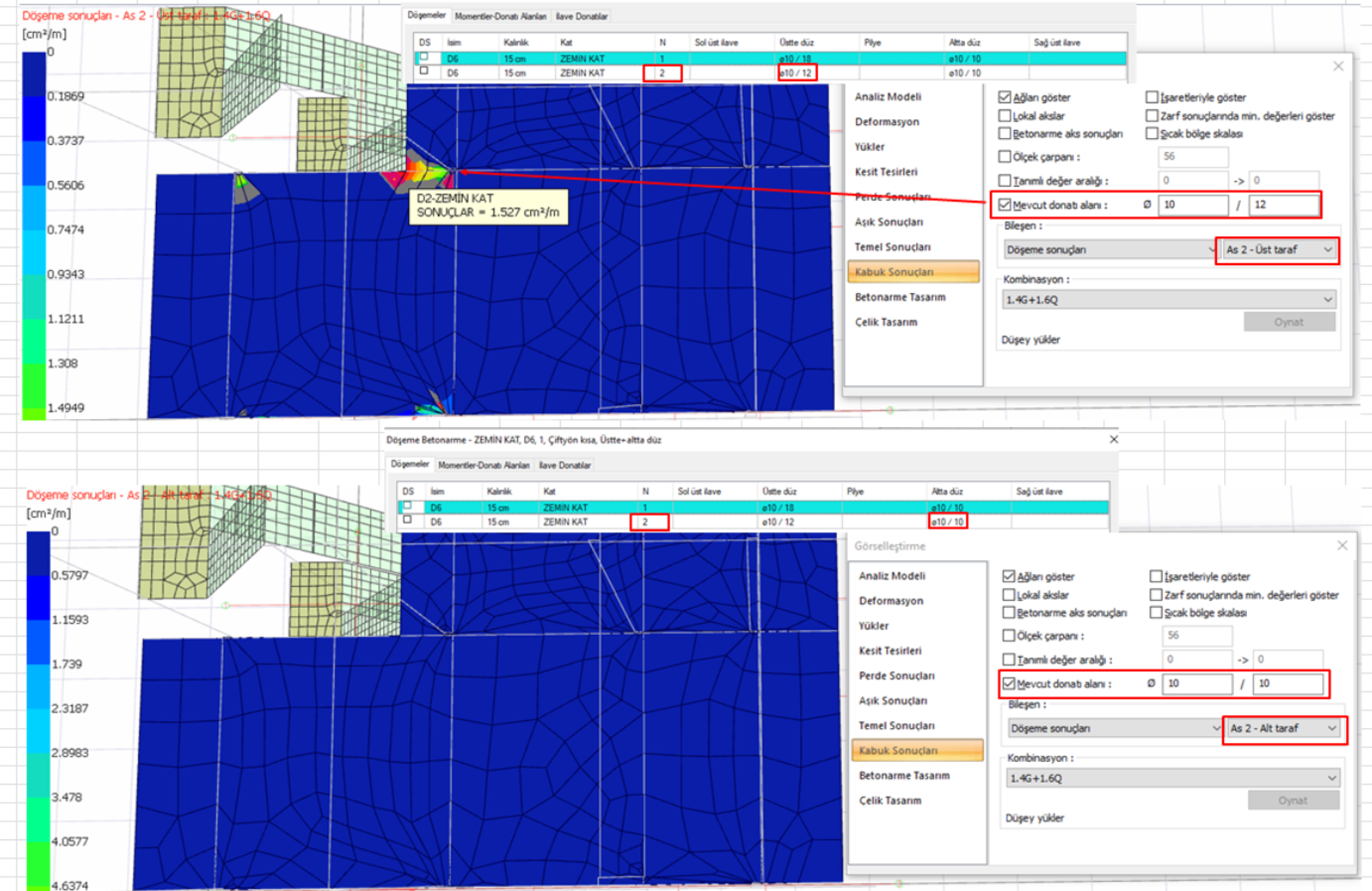Click the green 1.308 band of upper legend
Screen dimensions: 1372x891
pyautogui.click(x=34, y=386)
